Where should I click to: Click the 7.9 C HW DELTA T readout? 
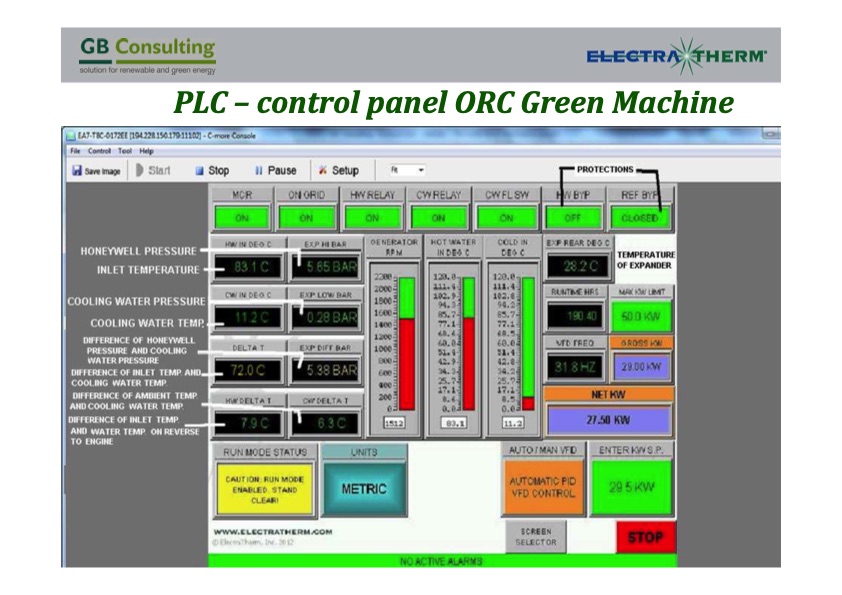[248, 423]
